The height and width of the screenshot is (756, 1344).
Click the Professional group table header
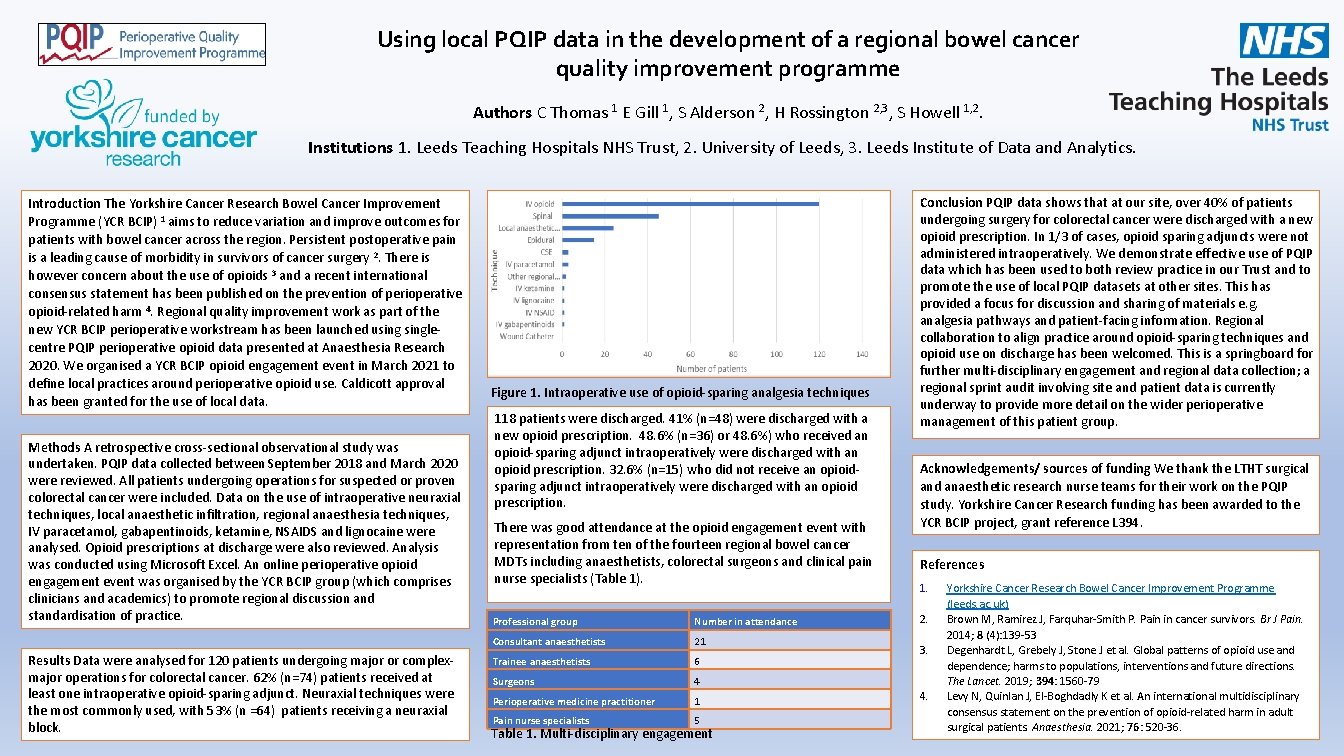tap(536, 620)
